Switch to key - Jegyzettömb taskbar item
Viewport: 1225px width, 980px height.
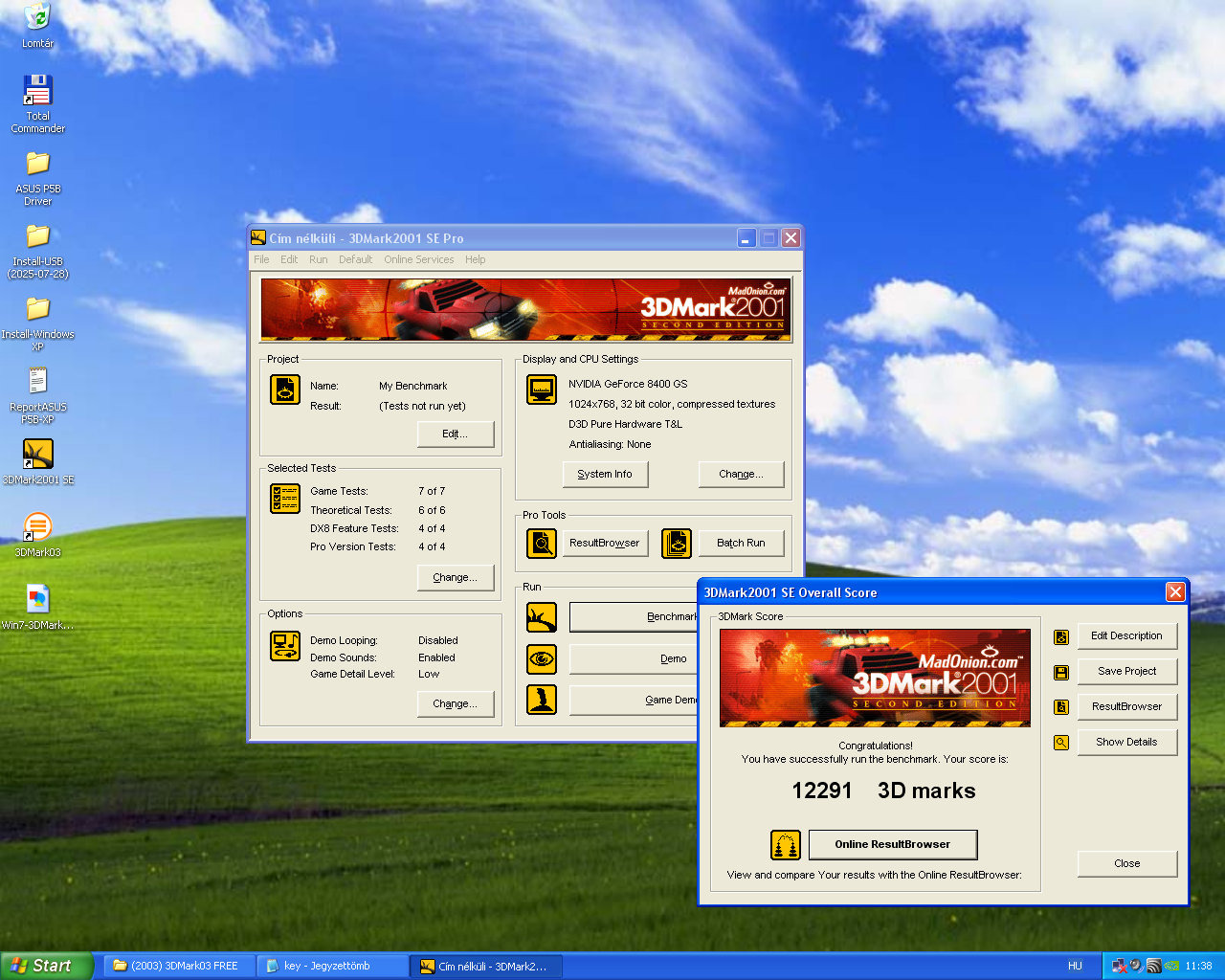click(332, 966)
